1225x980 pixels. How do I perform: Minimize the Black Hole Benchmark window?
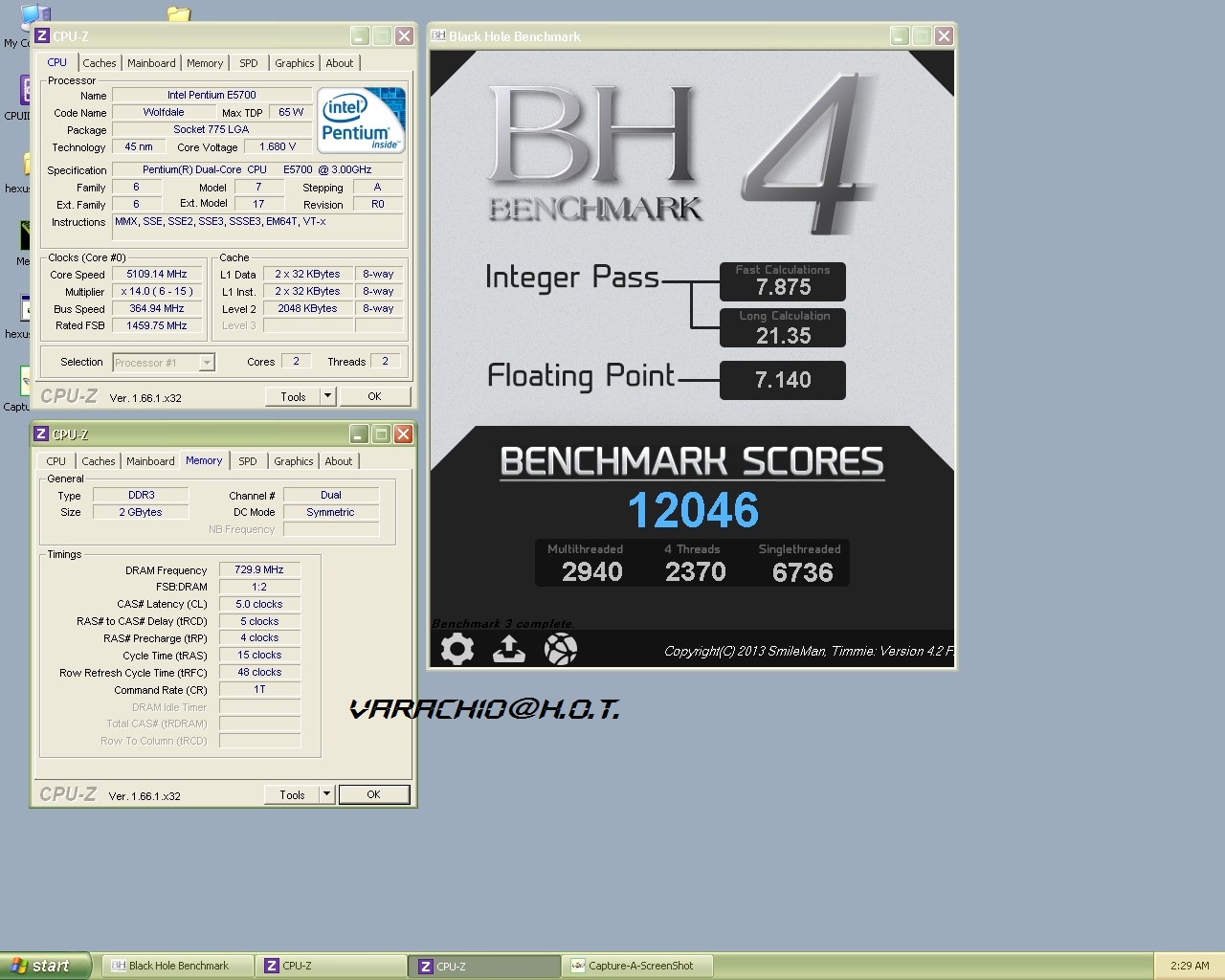pos(899,36)
